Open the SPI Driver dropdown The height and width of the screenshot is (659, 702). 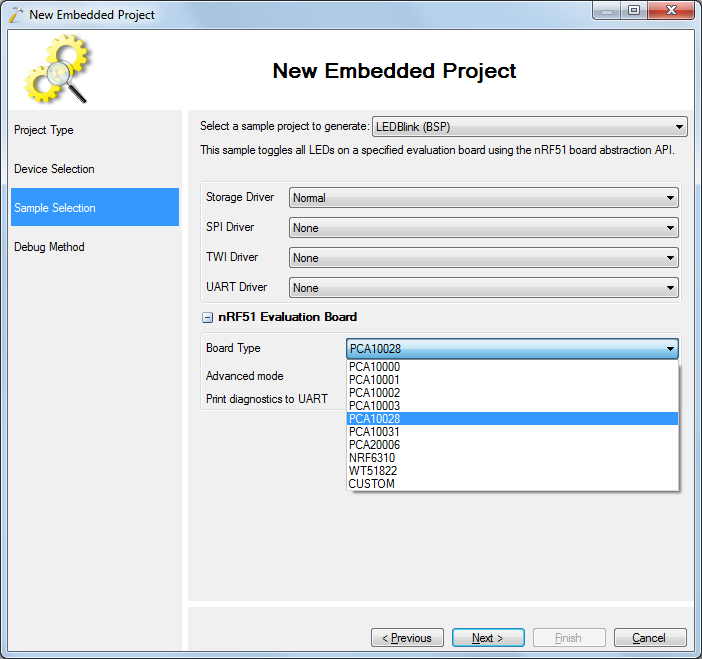pyautogui.click(x=484, y=227)
